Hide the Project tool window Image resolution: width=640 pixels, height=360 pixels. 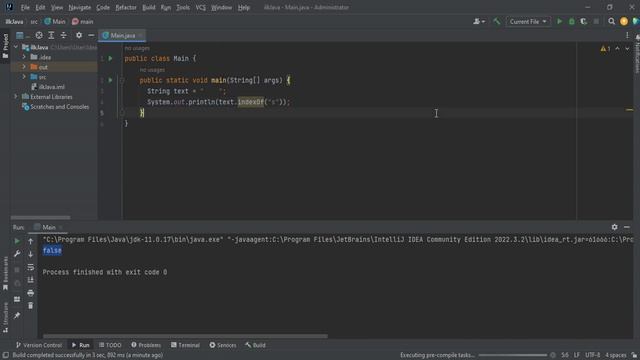pos(91,36)
